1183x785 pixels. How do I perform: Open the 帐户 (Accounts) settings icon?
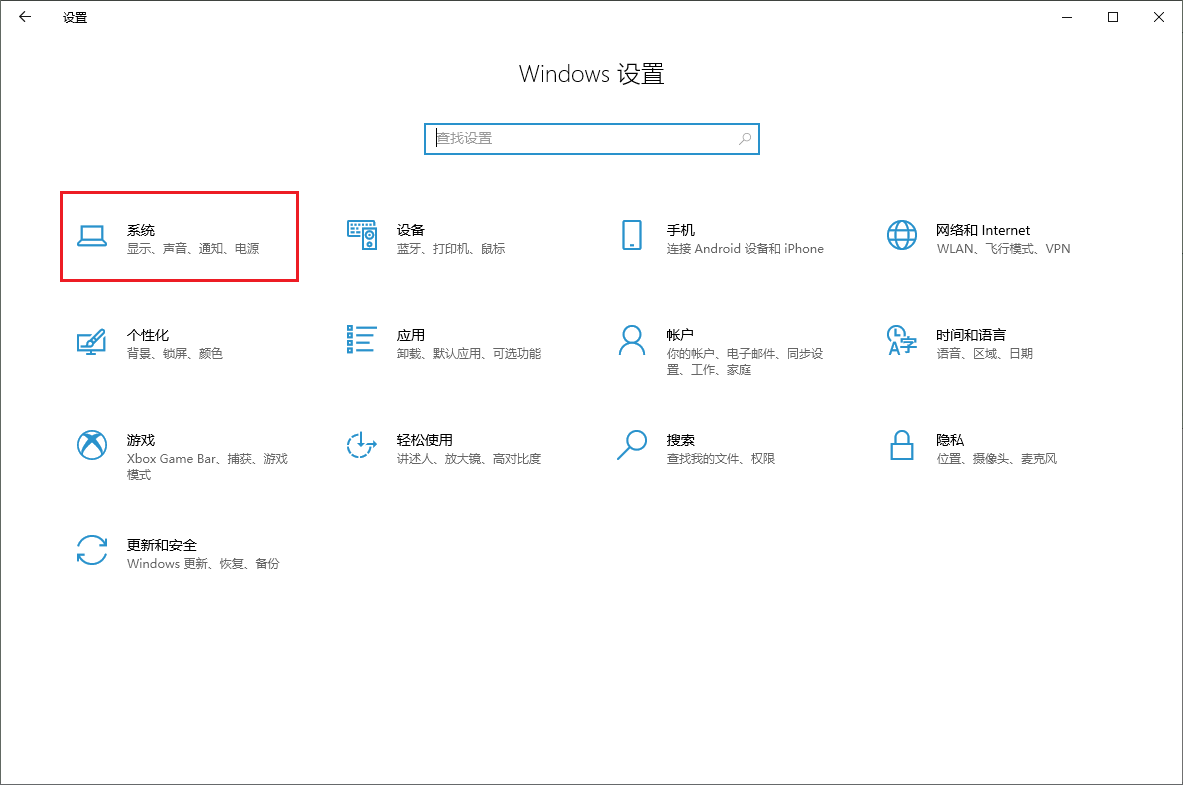[631, 341]
